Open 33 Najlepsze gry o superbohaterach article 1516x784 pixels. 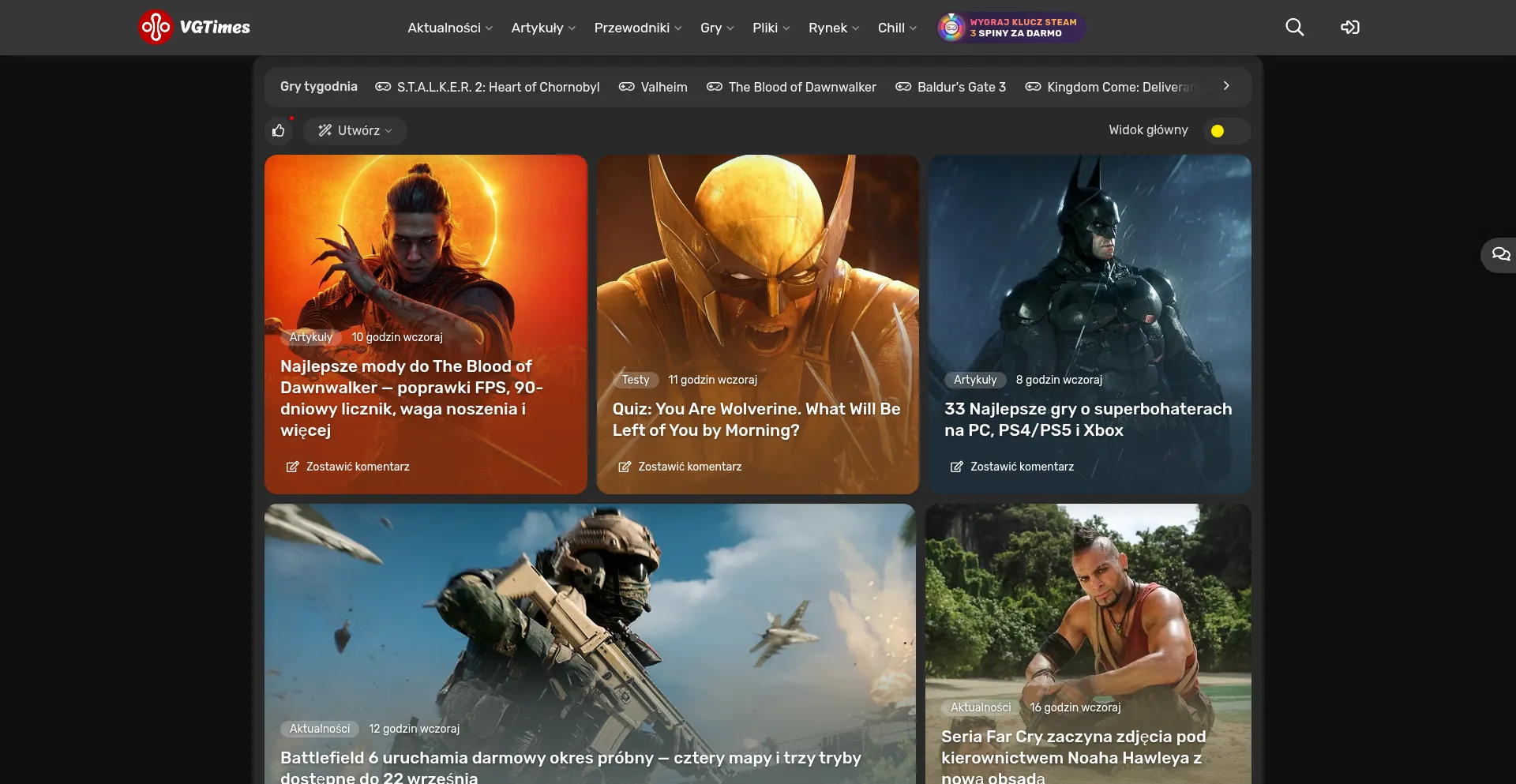tap(1088, 419)
